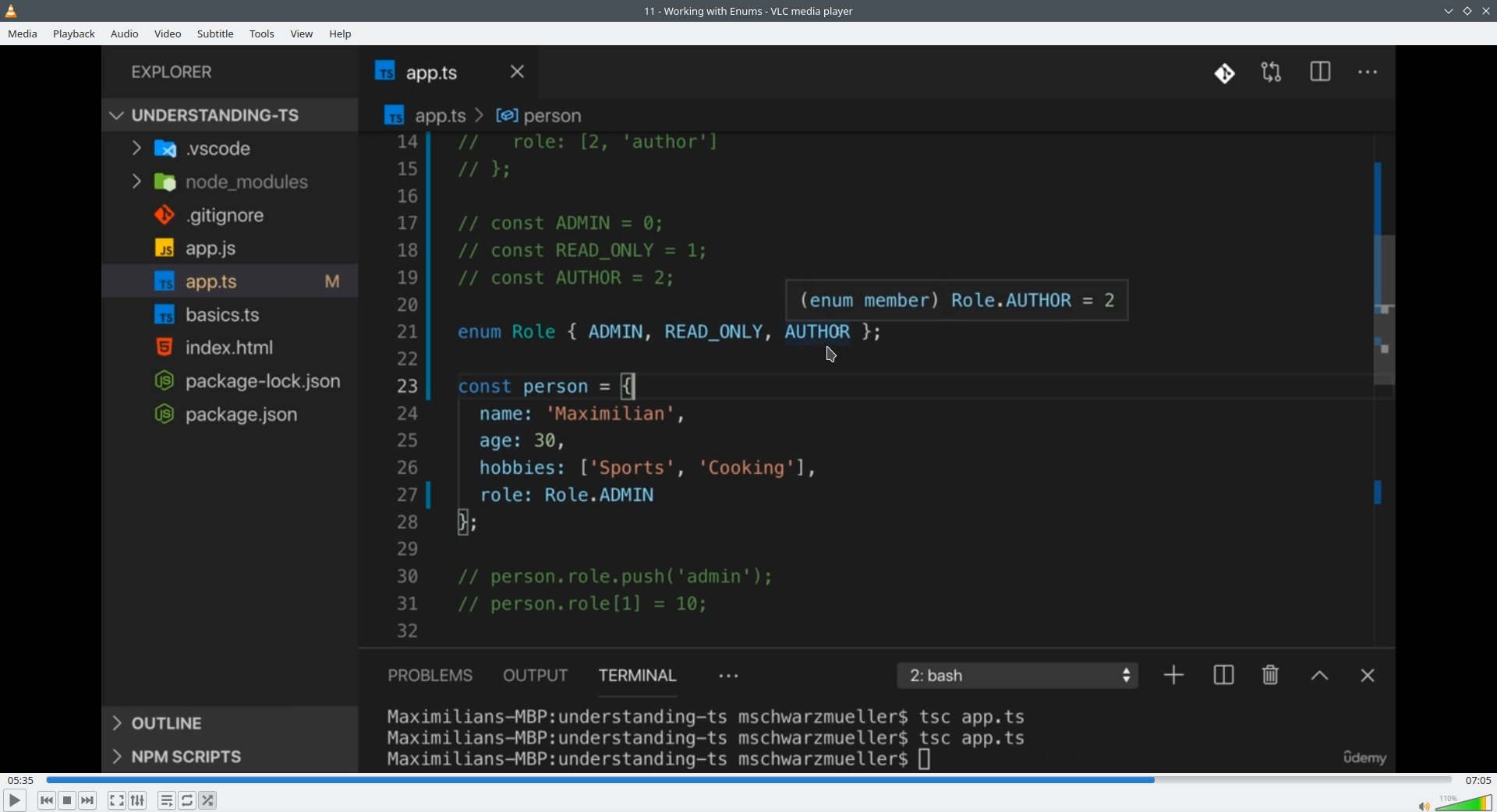This screenshot has height=812, width=1497.
Task: Open the Tools menu
Action: 262,34
